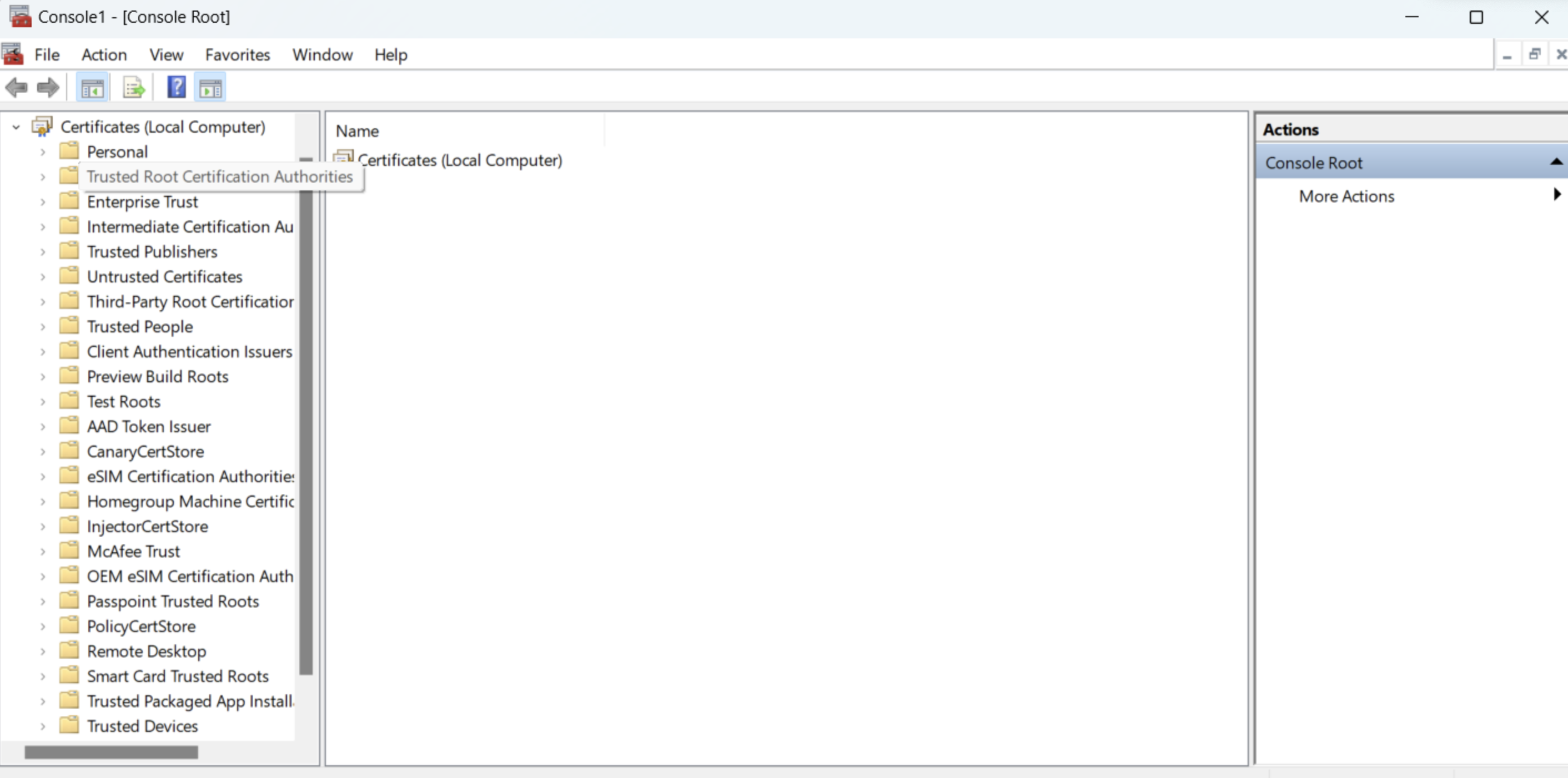The width and height of the screenshot is (1568, 778).
Task: Click the Forward arrow toolbar icon
Action: [48, 88]
